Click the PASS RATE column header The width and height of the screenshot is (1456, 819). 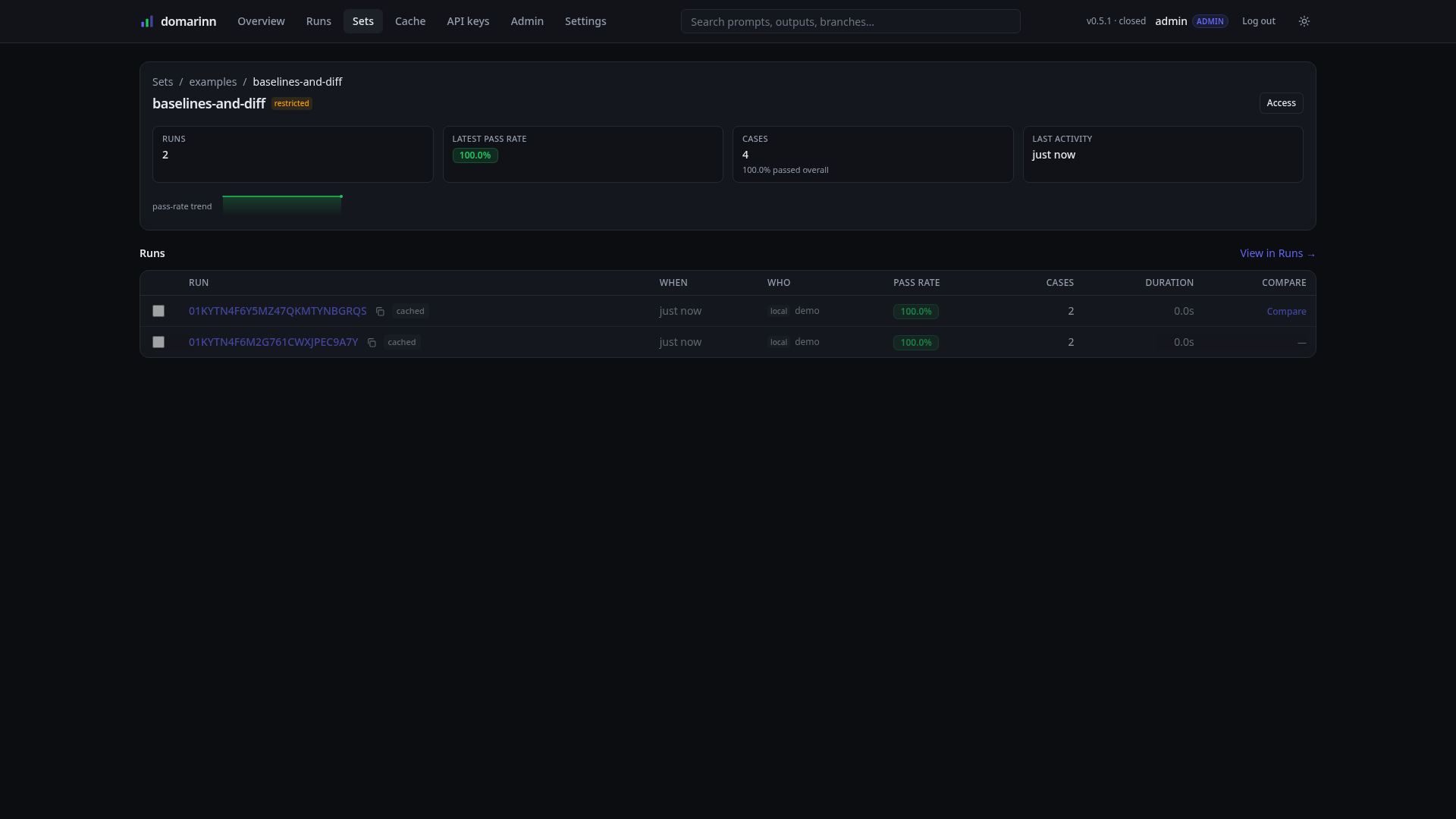916,283
